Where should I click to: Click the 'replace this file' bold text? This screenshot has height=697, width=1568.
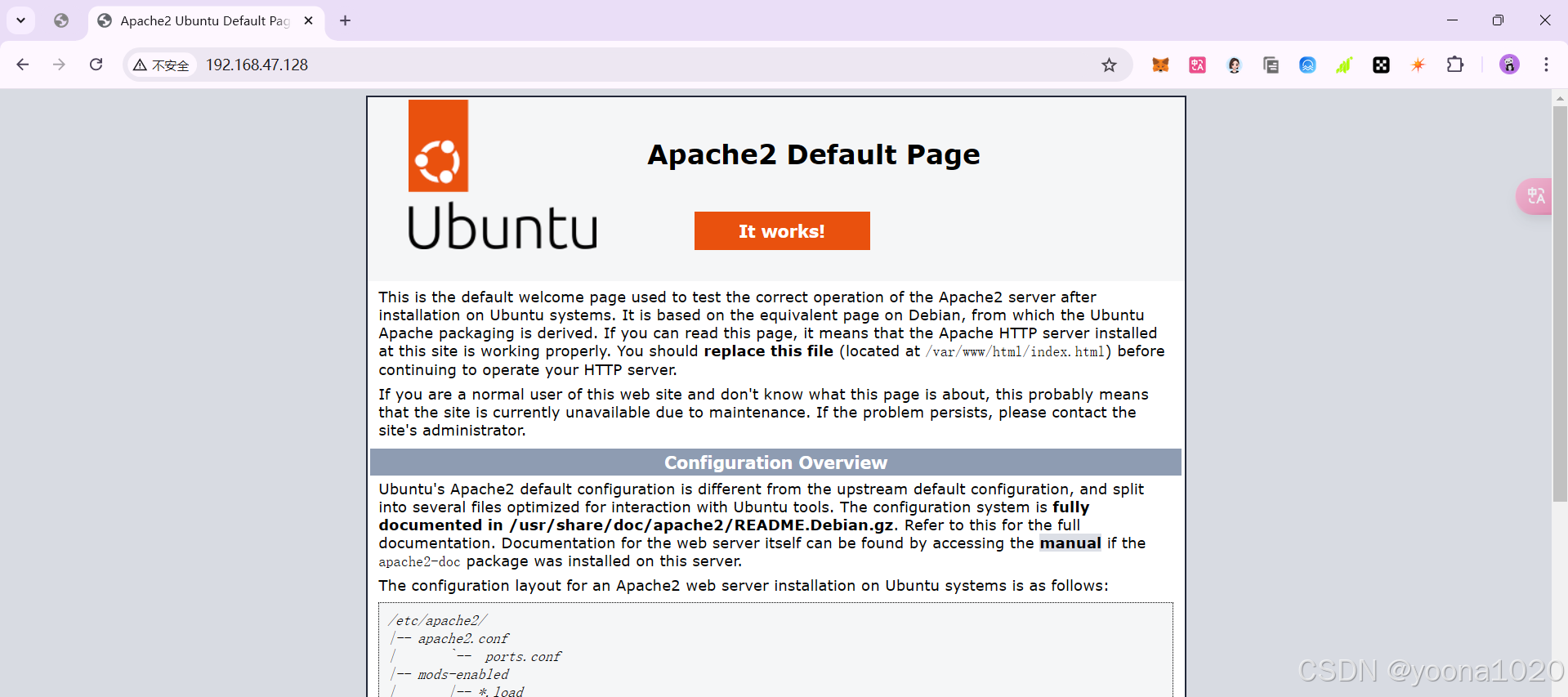pyautogui.click(x=769, y=351)
